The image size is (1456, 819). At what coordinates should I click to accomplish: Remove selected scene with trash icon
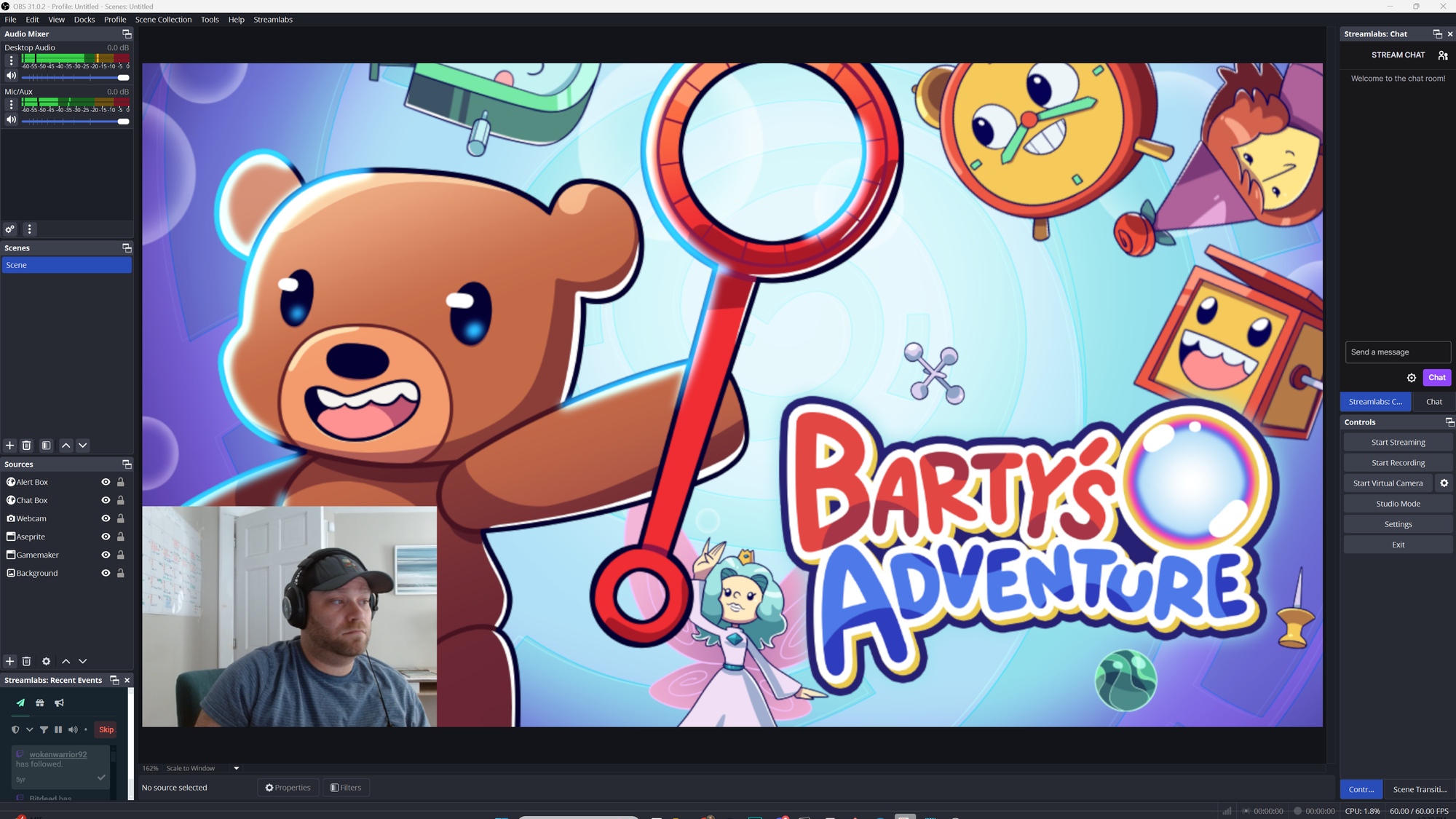pos(27,446)
